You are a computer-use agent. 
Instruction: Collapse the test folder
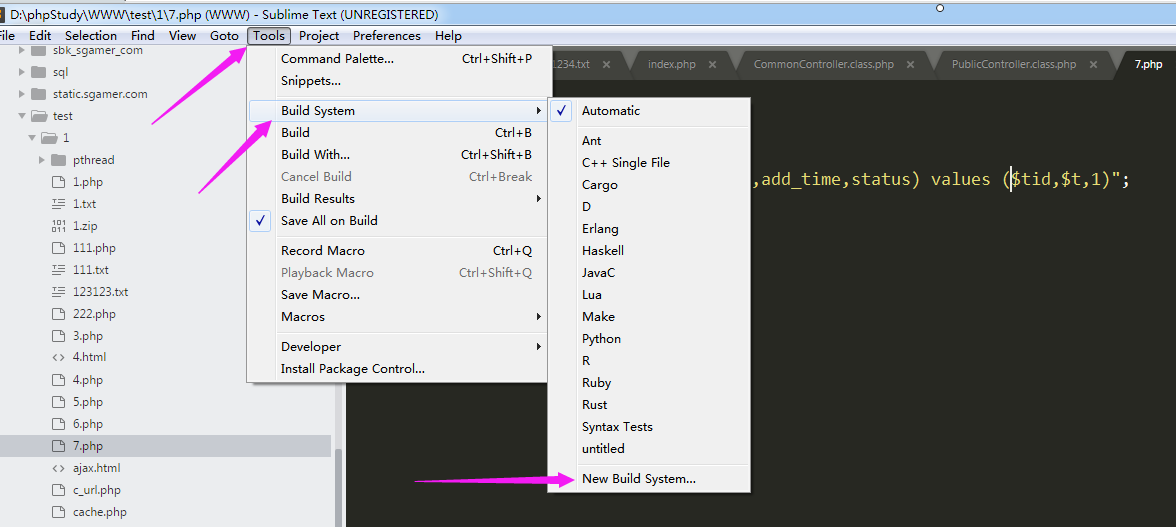coord(23,116)
